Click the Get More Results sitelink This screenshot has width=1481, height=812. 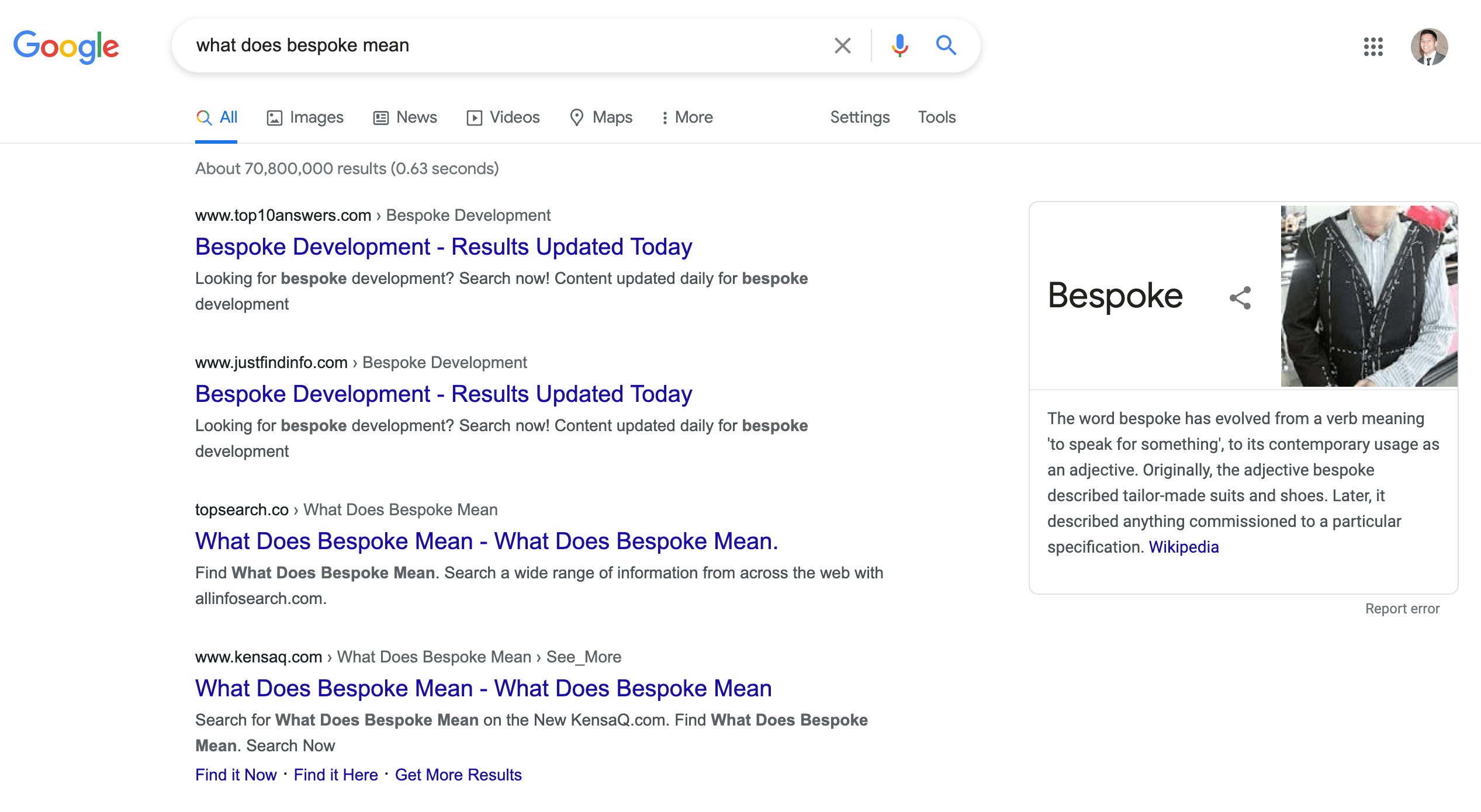[x=458, y=775]
